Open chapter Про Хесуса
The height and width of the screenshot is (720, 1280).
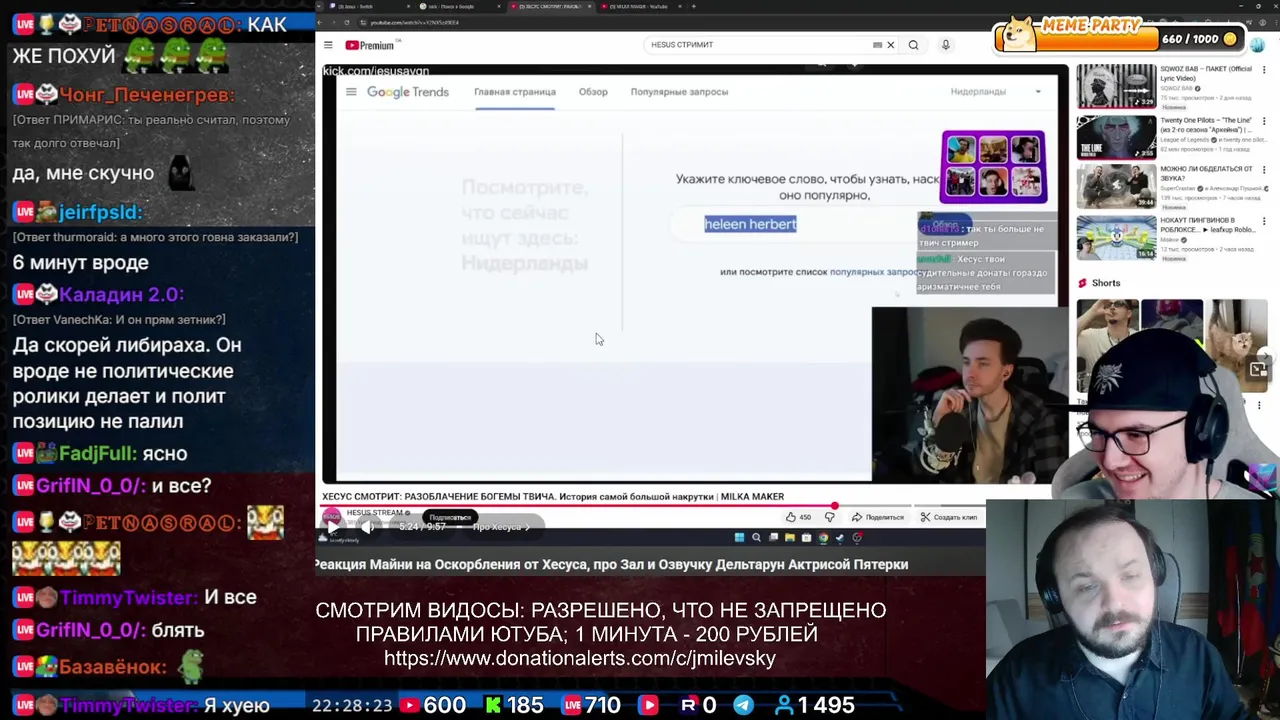500,527
